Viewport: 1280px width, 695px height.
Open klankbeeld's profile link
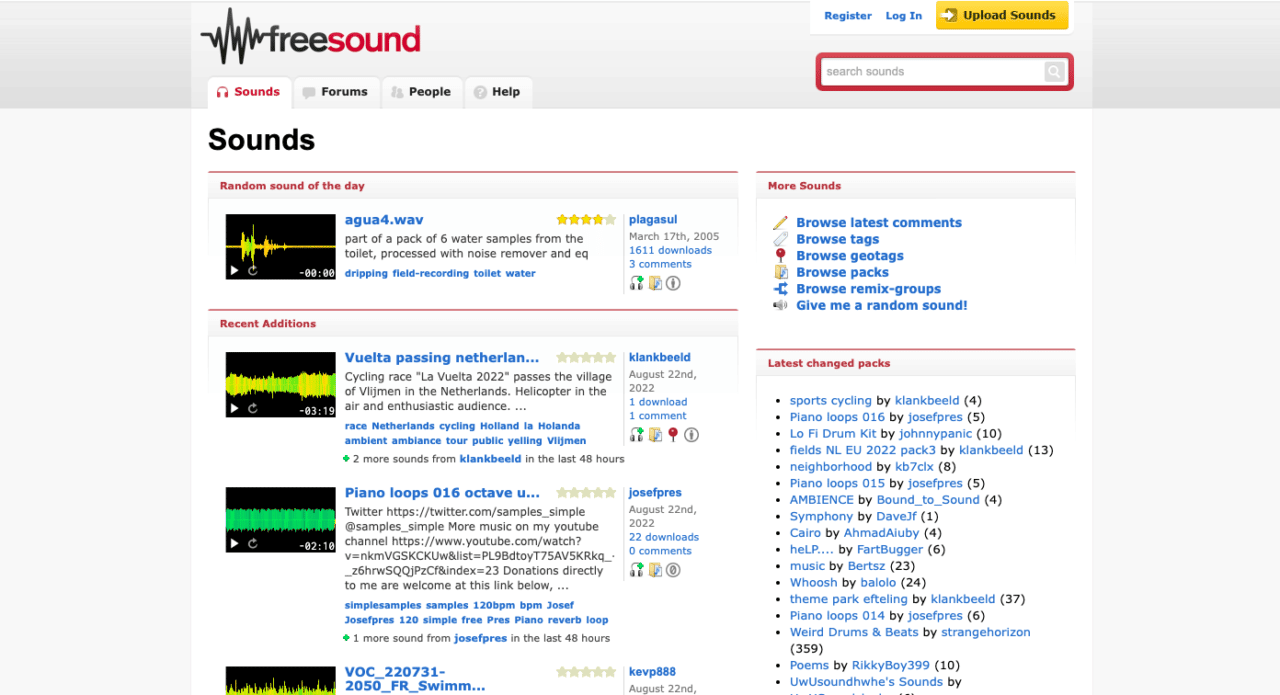(x=660, y=357)
